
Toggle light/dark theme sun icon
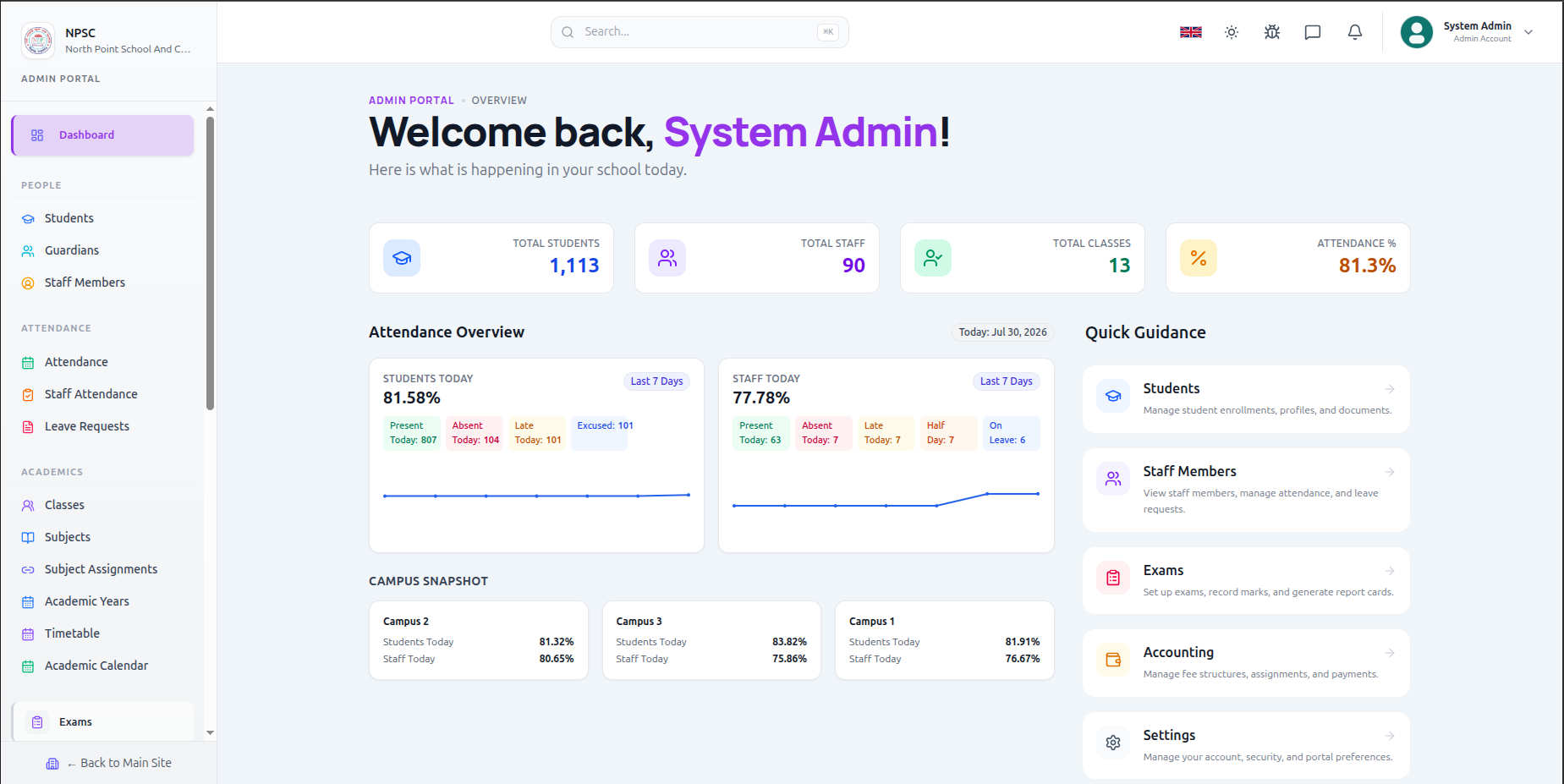(1232, 32)
